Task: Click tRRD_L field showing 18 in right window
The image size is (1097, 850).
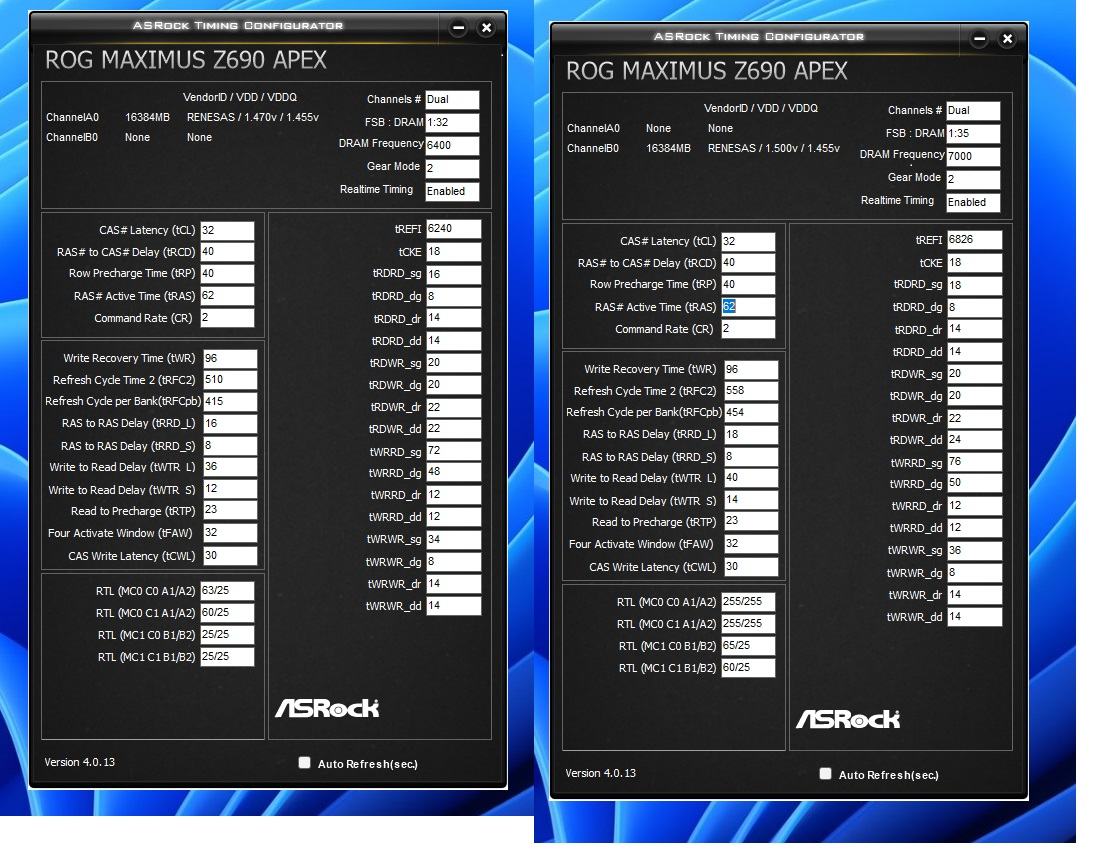Action: tap(751, 434)
